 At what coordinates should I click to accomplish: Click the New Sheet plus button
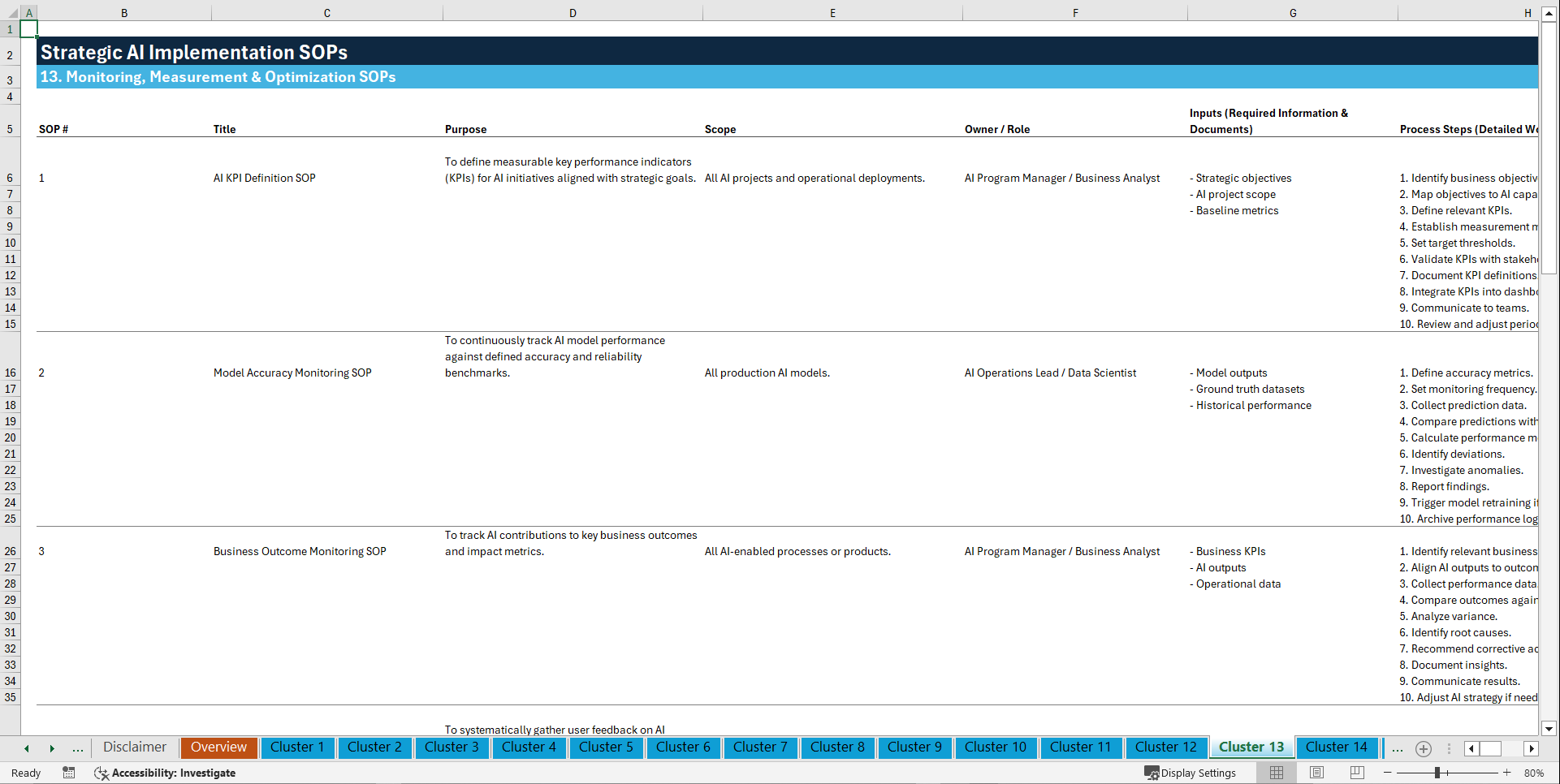(x=1423, y=748)
